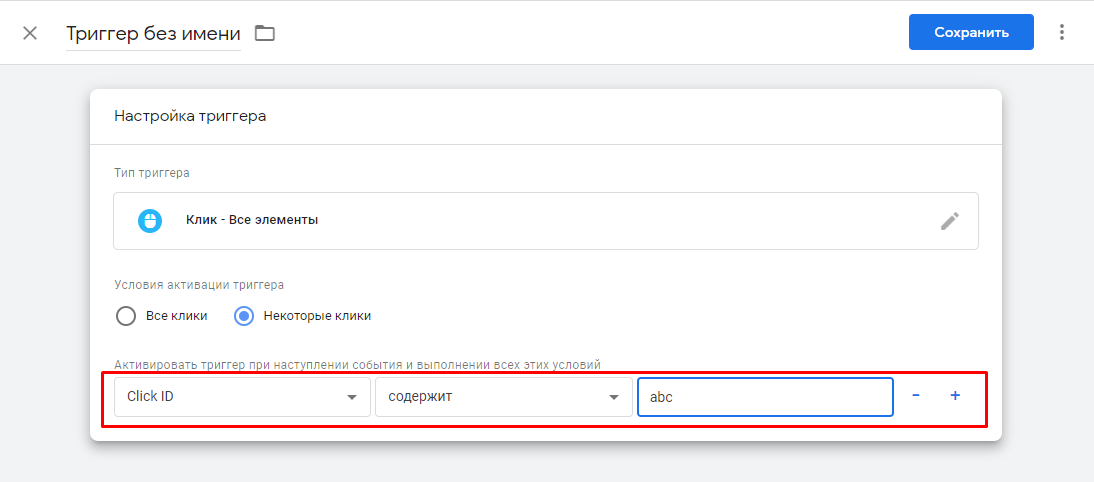Click the "Клик - Все элементы" trigger type text
The width and height of the screenshot is (1094, 482).
(x=252, y=220)
